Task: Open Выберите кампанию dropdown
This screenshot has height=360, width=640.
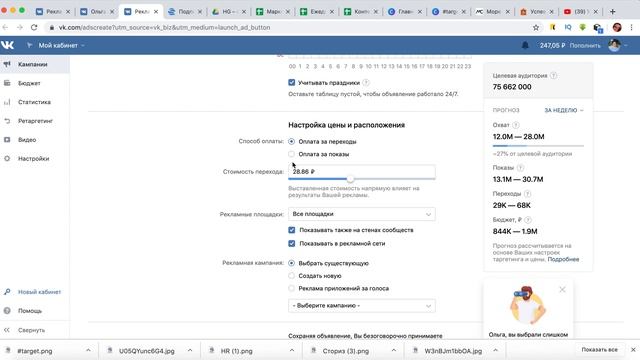Action: 362,306
